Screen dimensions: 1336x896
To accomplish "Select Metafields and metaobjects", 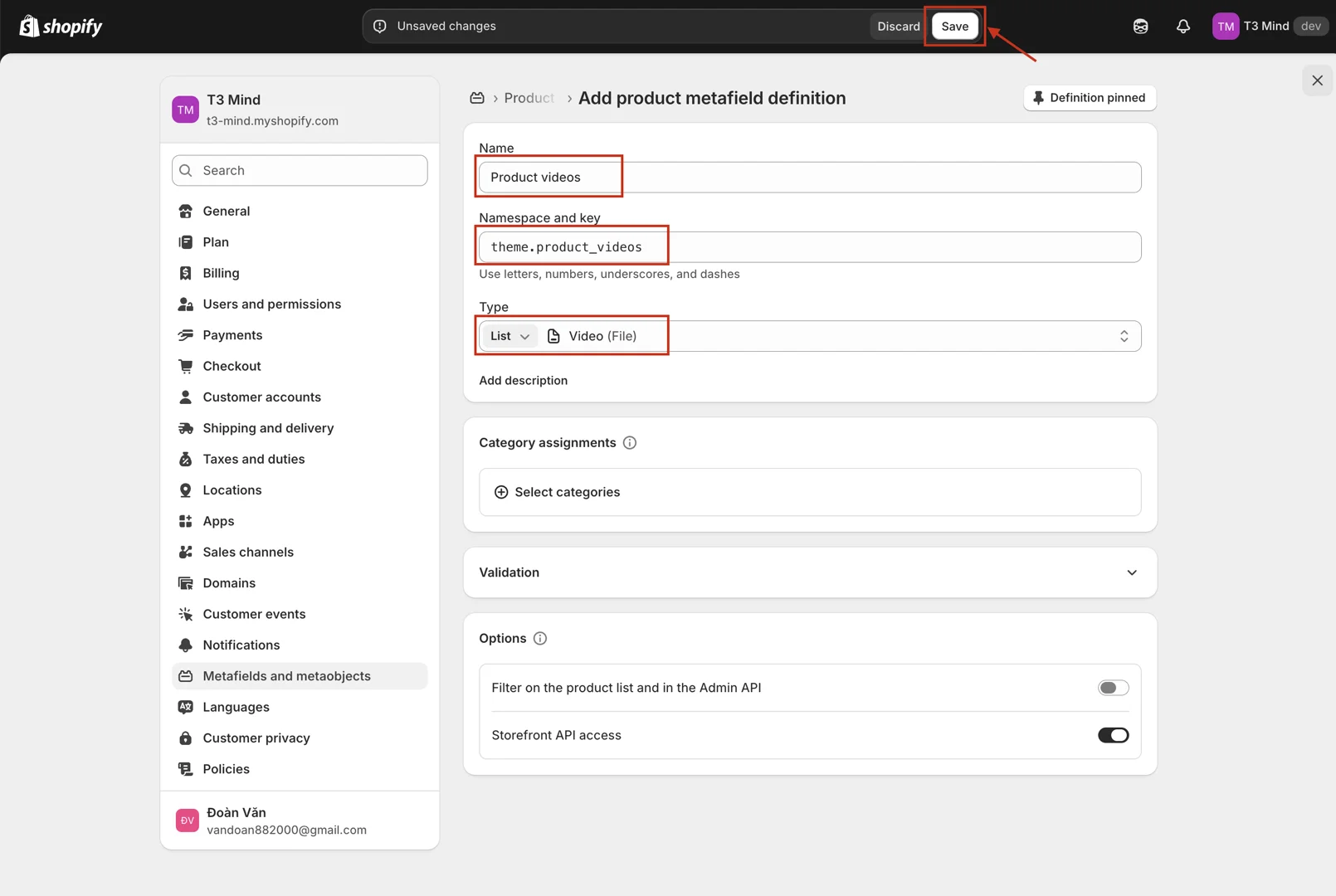I will click(x=300, y=676).
